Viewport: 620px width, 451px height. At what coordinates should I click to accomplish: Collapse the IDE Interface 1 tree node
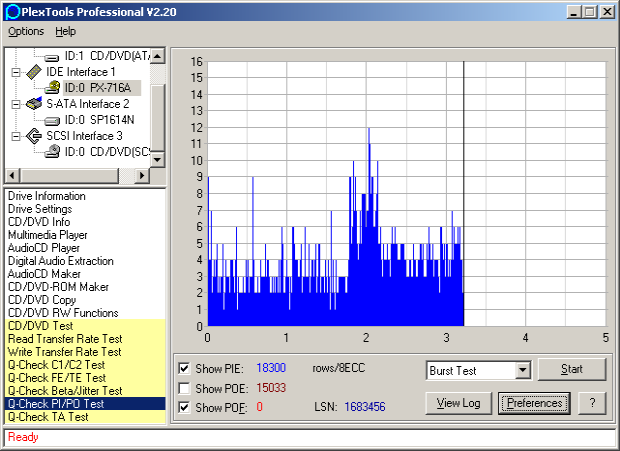[16, 72]
